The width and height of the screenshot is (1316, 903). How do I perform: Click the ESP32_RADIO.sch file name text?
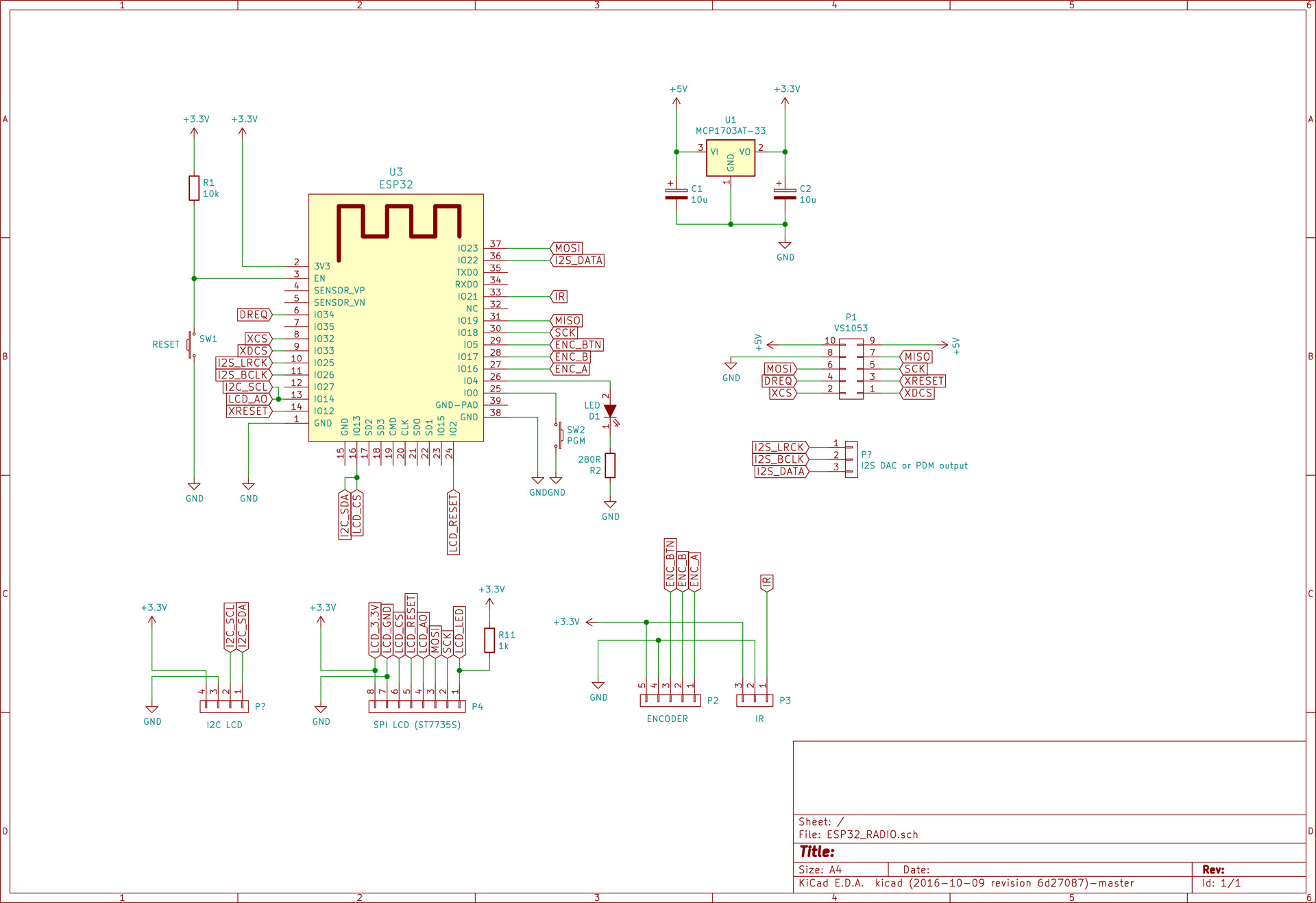click(872, 834)
